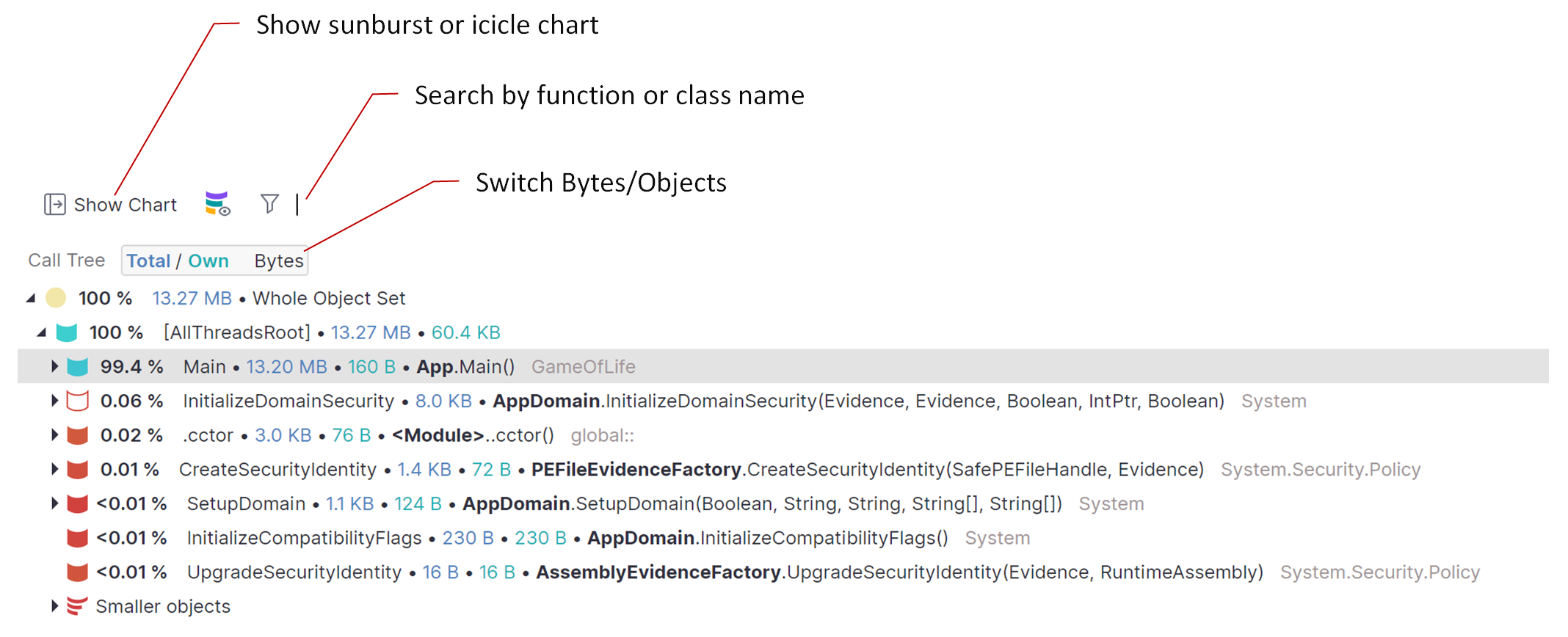This screenshot has height=637, width=1568.
Task: Collapse the Whole Object Set node
Action: 31,298
